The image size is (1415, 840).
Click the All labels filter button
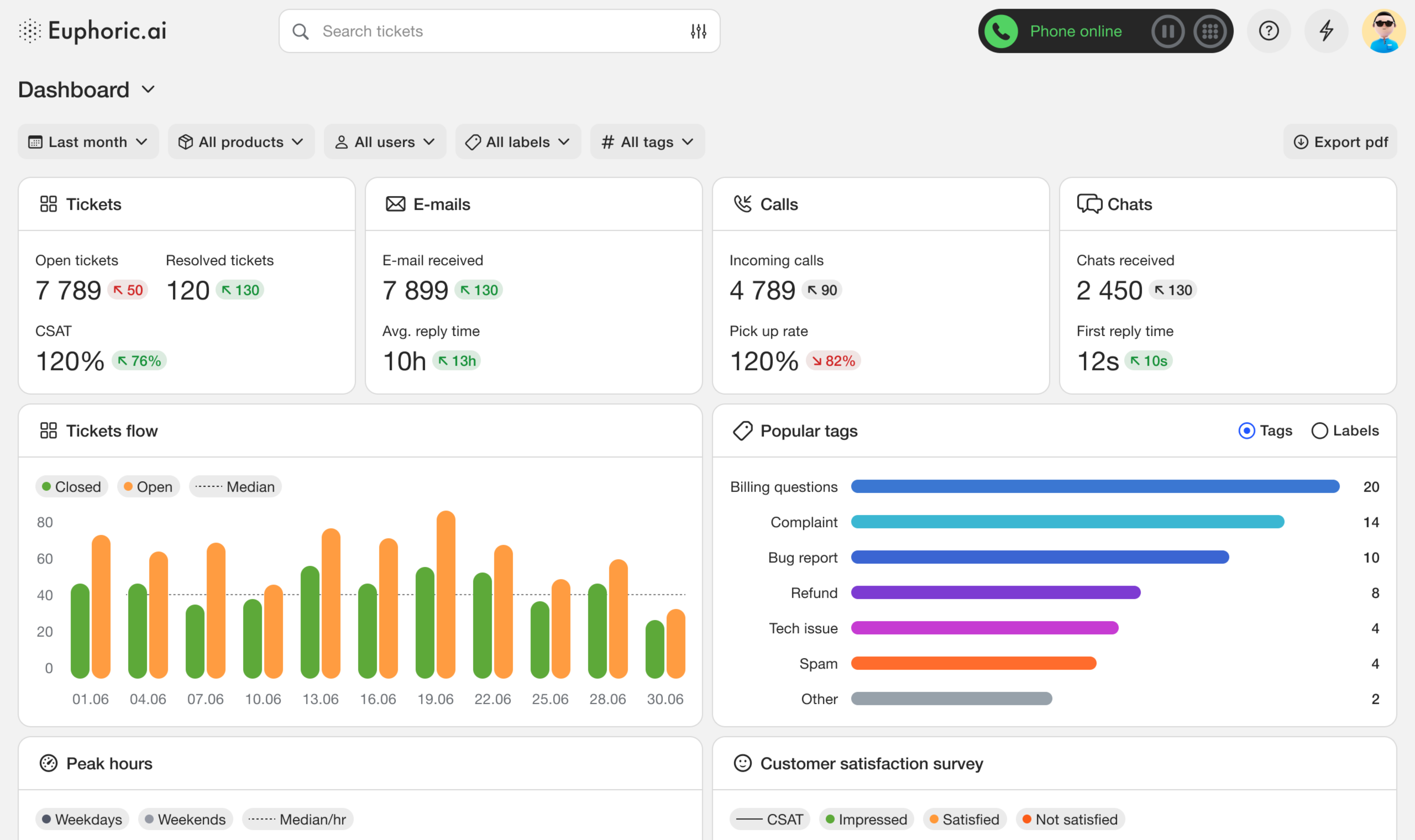tap(517, 142)
